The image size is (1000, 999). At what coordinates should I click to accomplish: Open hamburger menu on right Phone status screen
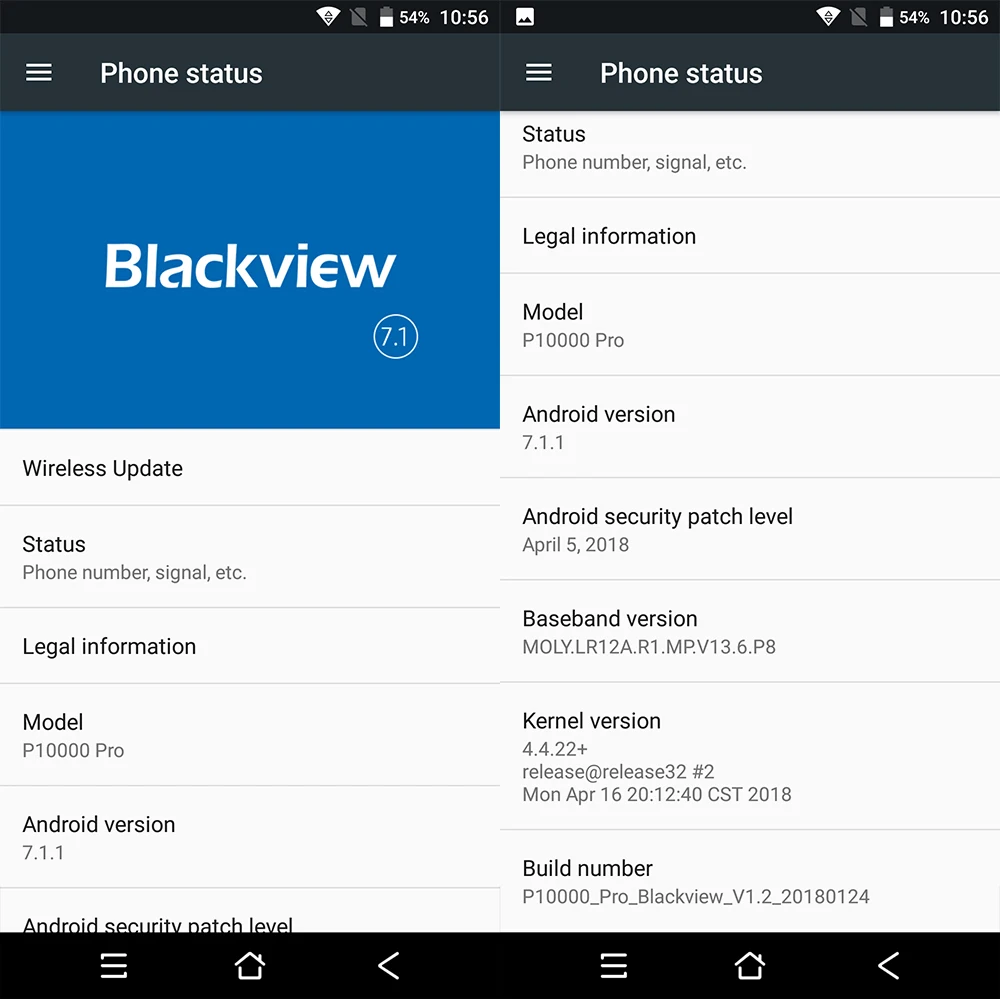[x=539, y=73]
